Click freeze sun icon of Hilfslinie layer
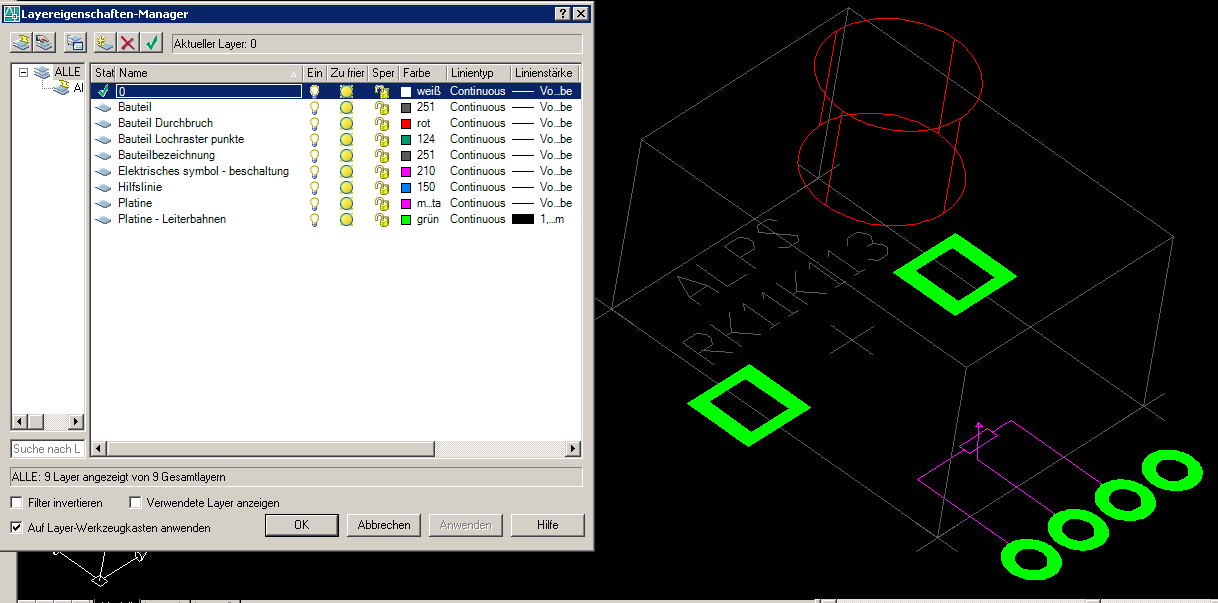The height and width of the screenshot is (603, 1218). (346, 187)
